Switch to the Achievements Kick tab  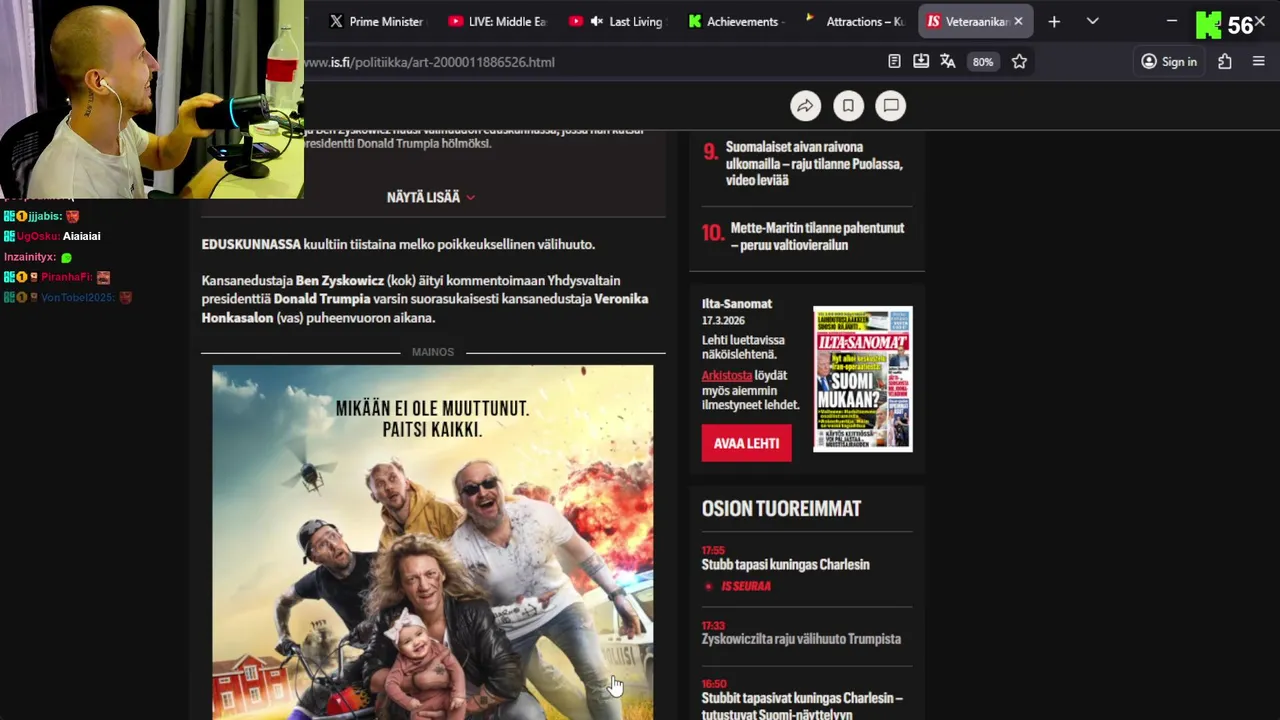736,21
